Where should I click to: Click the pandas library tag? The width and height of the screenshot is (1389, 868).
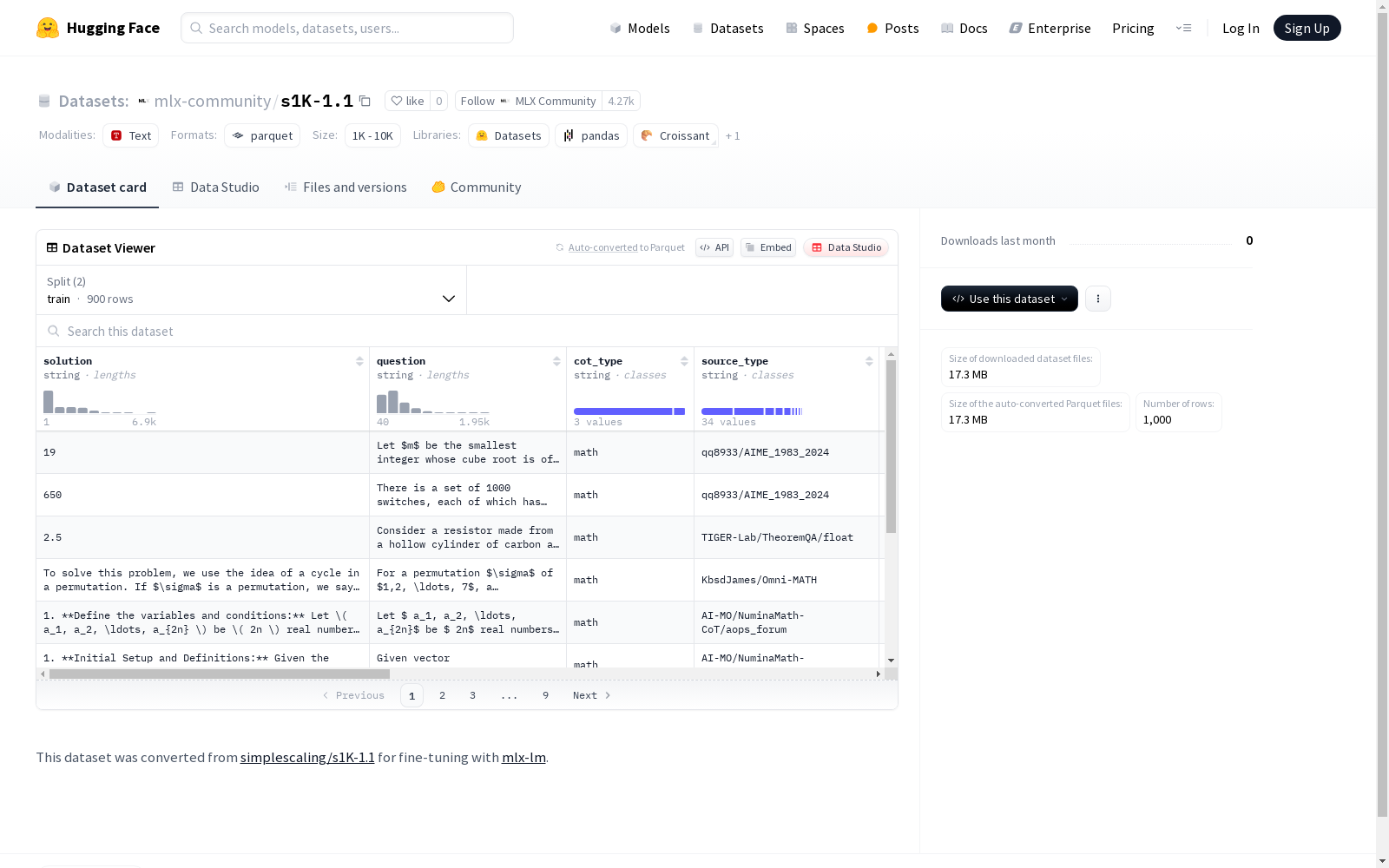[x=591, y=135]
